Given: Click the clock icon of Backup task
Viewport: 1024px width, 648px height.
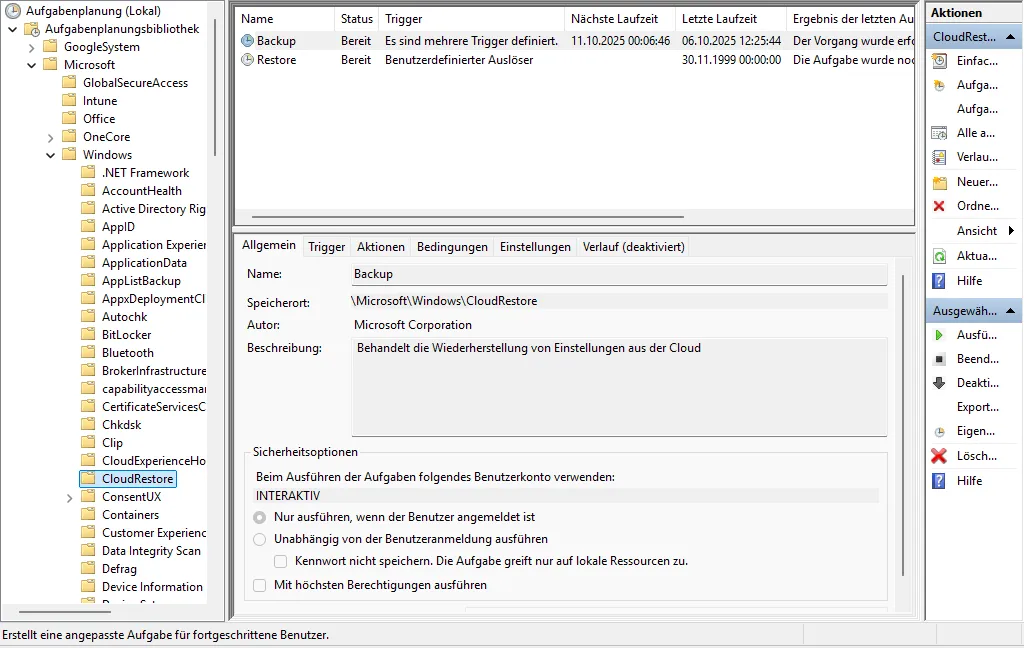Looking at the screenshot, I should [x=248, y=41].
